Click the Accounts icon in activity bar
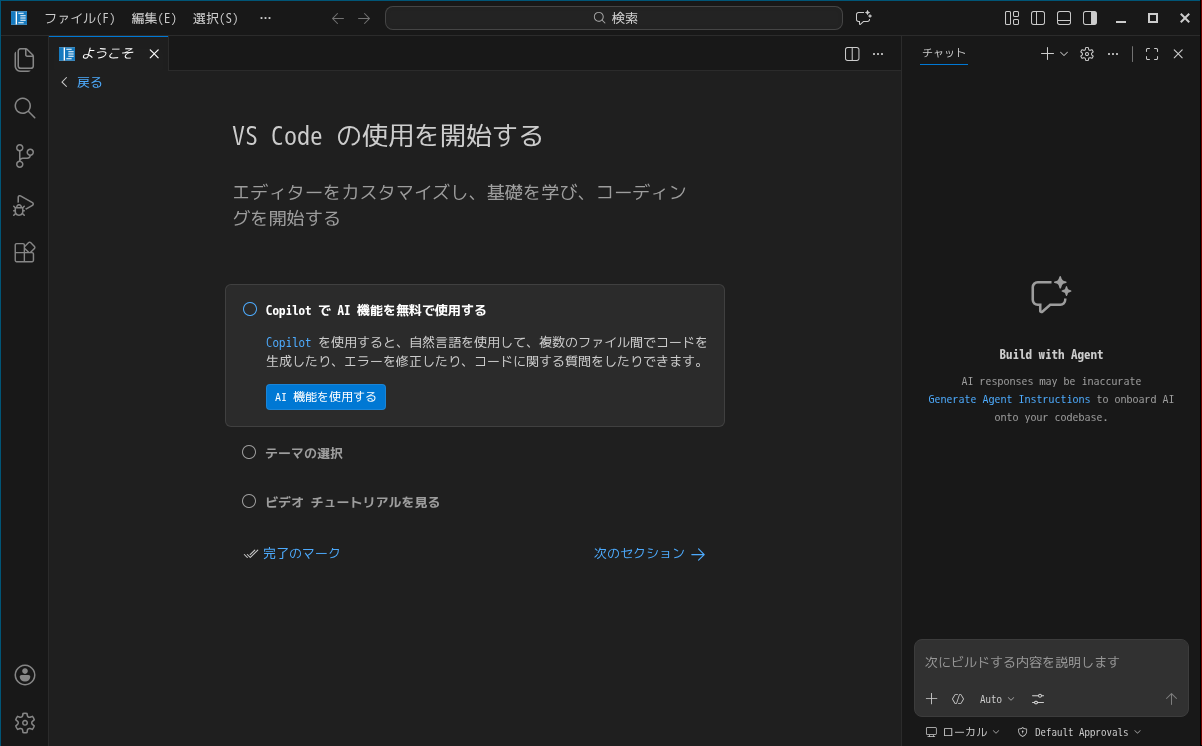This screenshot has width=1202, height=746. click(x=25, y=675)
